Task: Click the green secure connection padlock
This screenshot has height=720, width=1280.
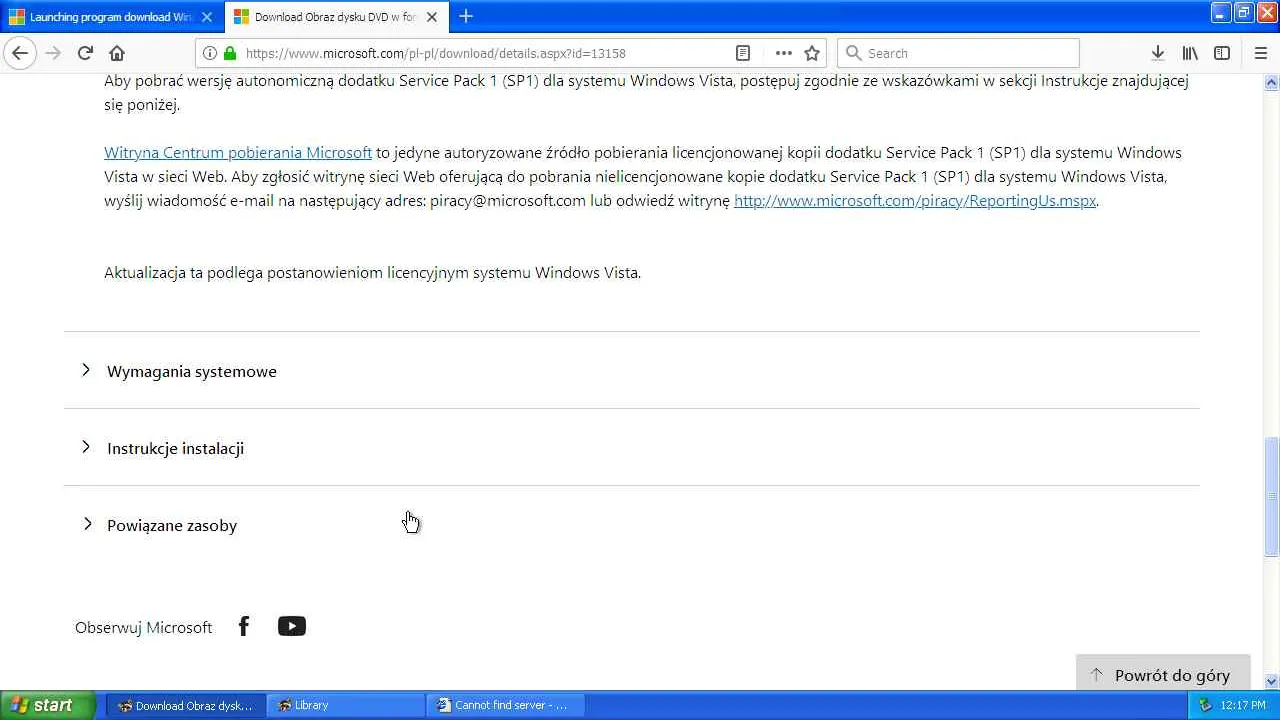Action: (x=230, y=53)
